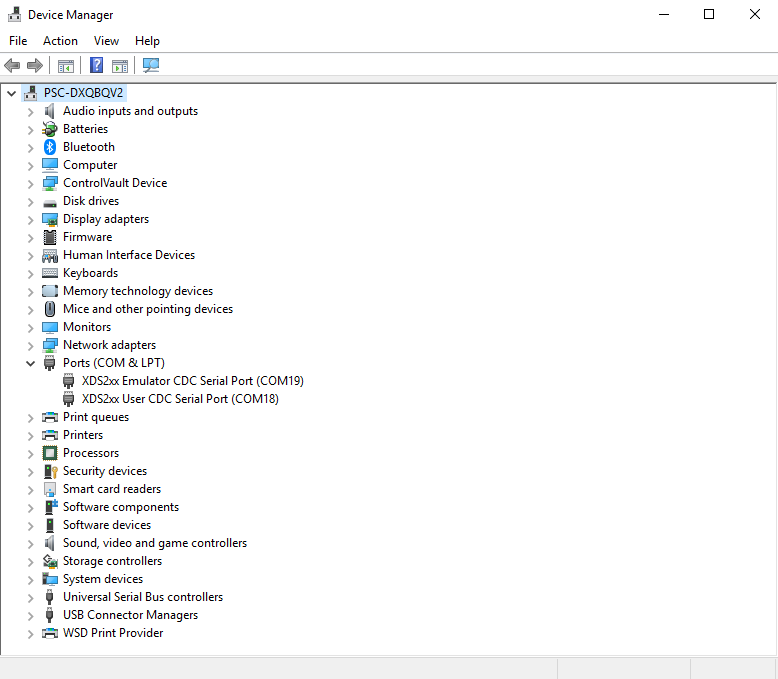The image size is (778, 679).
Task: Click the Human Interface Devices icon
Action: (50, 256)
